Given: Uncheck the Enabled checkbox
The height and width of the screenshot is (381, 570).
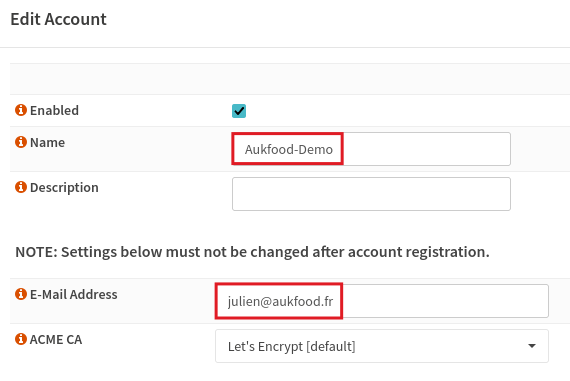Looking at the screenshot, I should point(239,111).
